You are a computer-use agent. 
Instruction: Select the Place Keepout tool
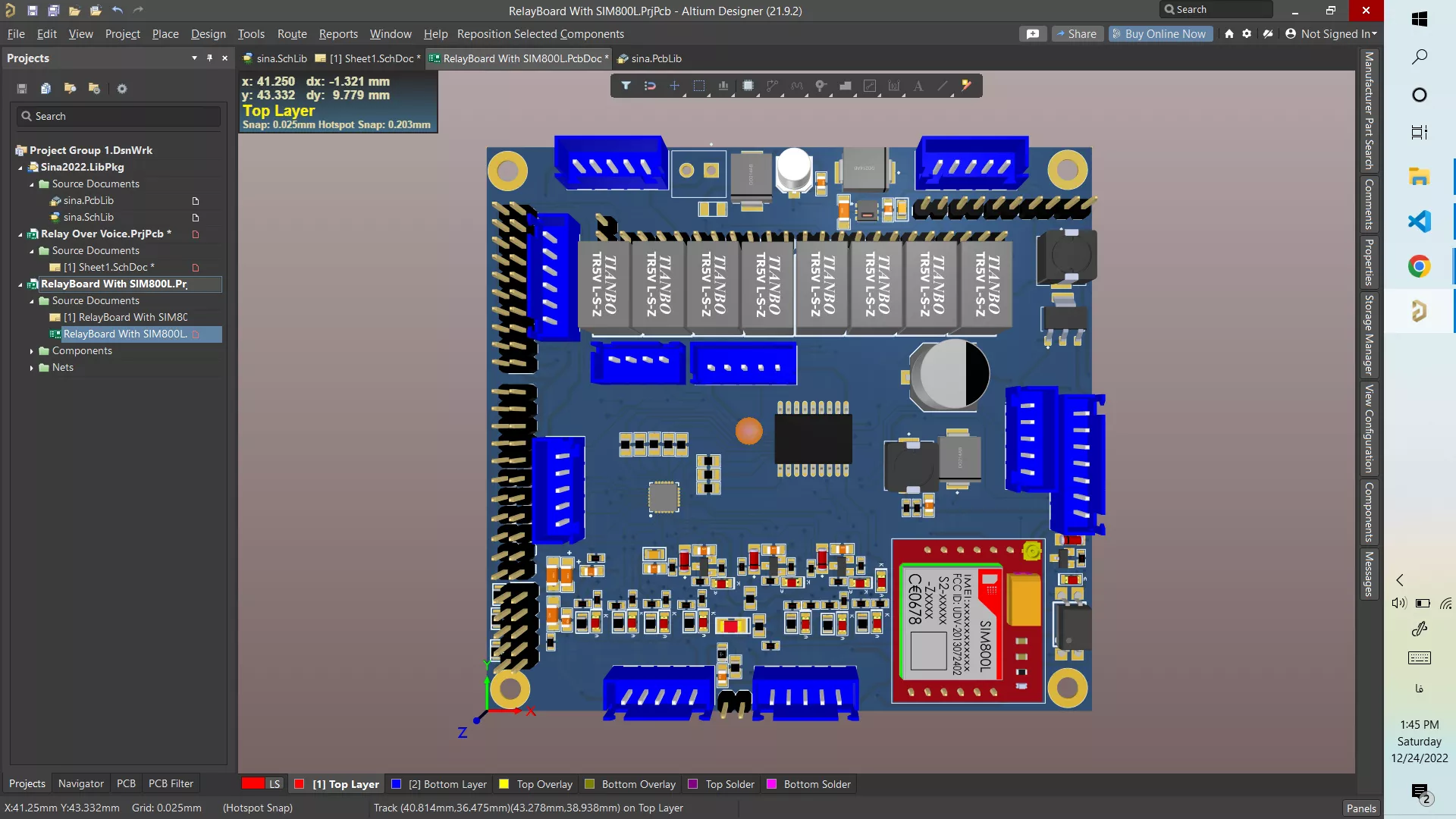click(x=870, y=86)
